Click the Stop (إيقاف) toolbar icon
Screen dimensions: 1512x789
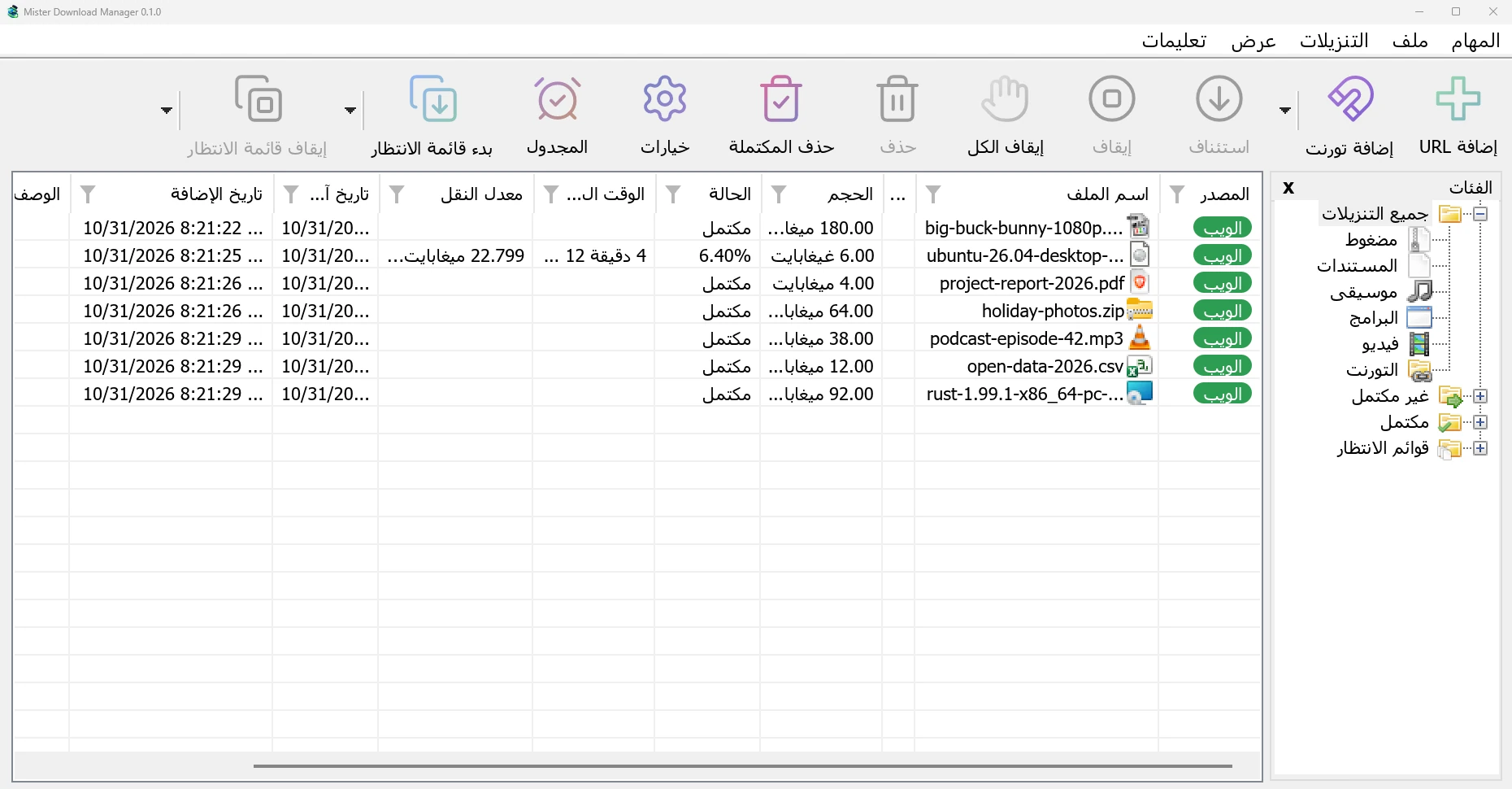click(x=1112, y=98)
